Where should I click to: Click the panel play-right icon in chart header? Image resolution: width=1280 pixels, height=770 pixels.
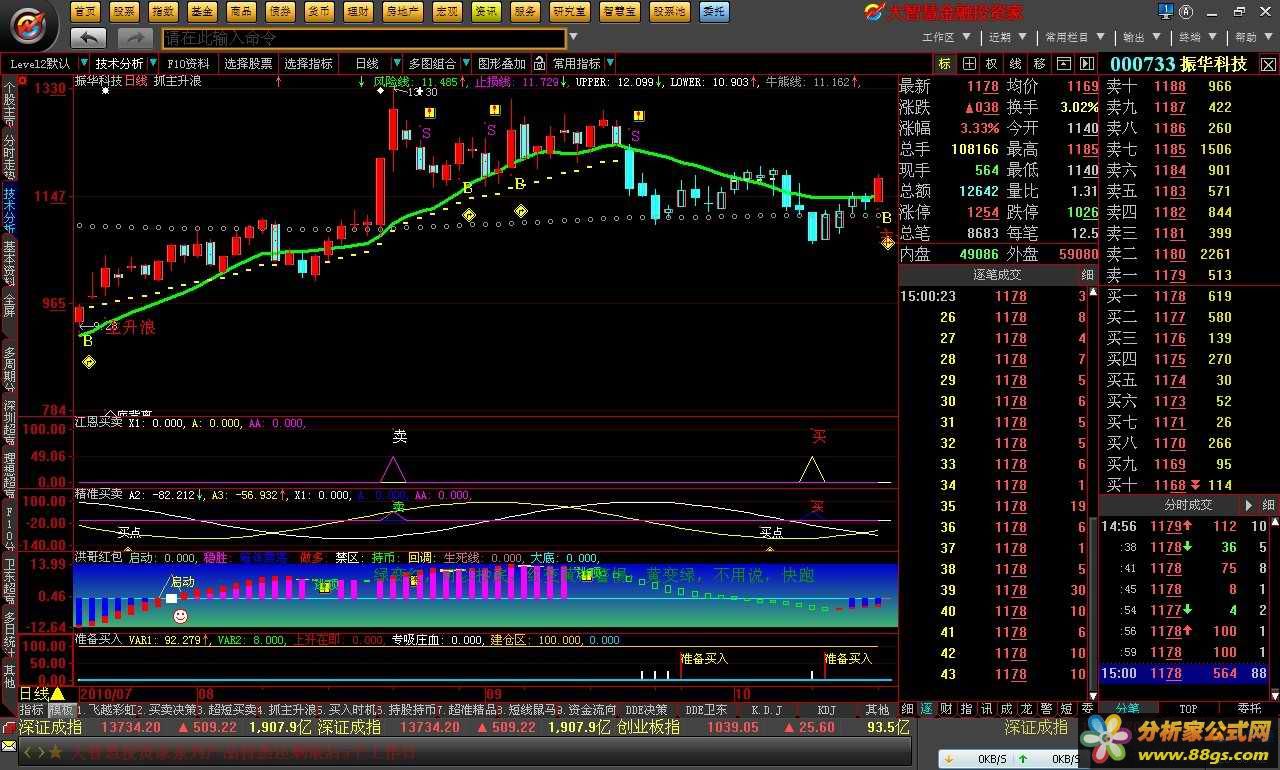(x=1086, y=63)
